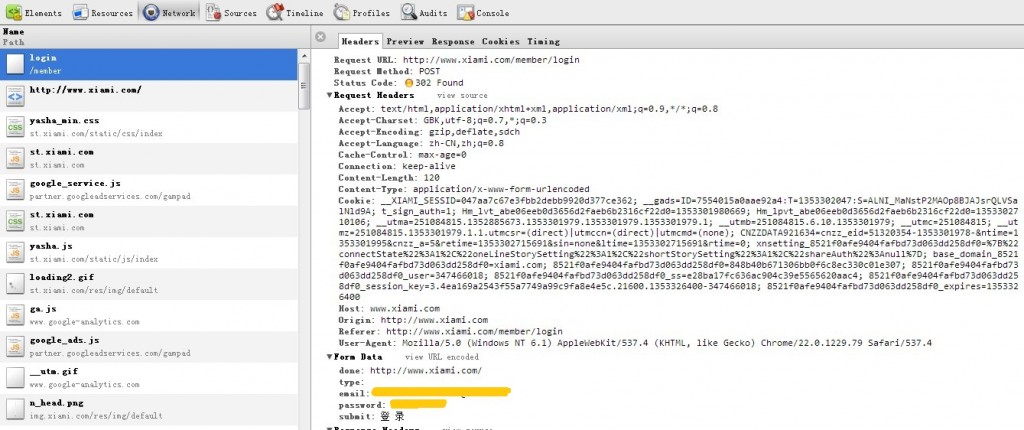Click the n_head.png file icon
This screenshot has height=430, width=1024.
[15, 408]
